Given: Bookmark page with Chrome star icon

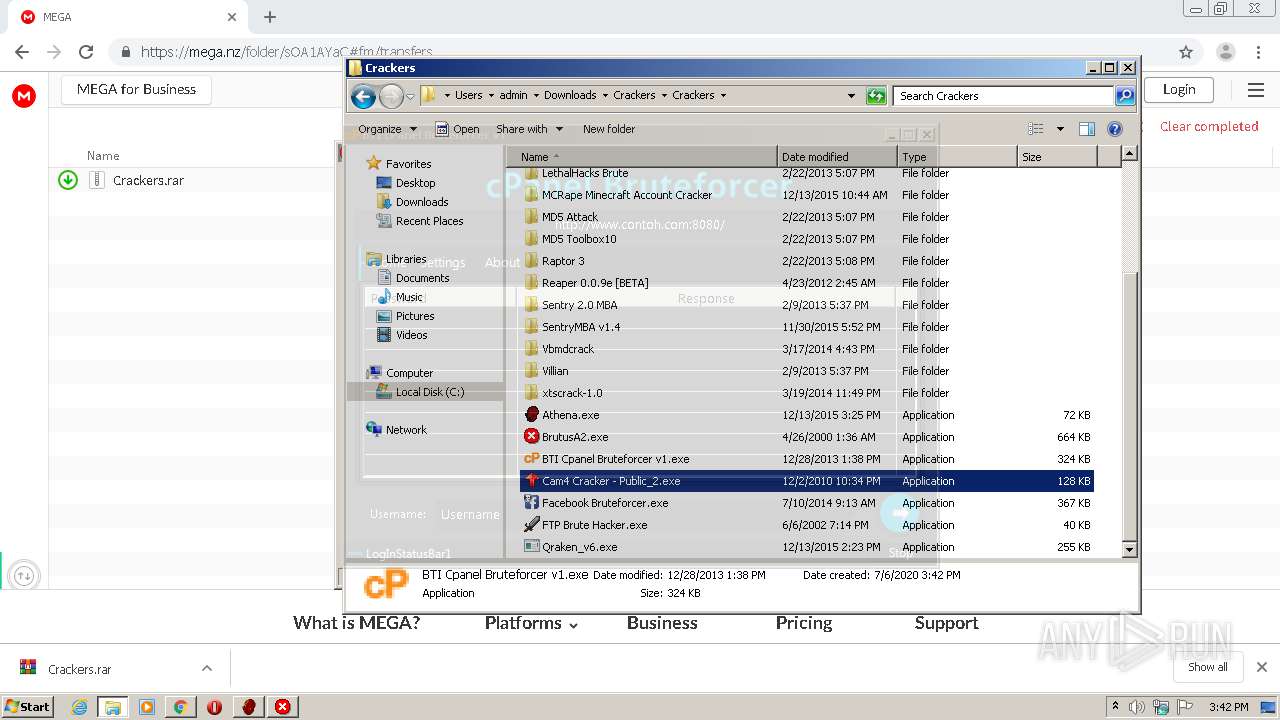Looking at the screenshot, I should point(1186,52).
